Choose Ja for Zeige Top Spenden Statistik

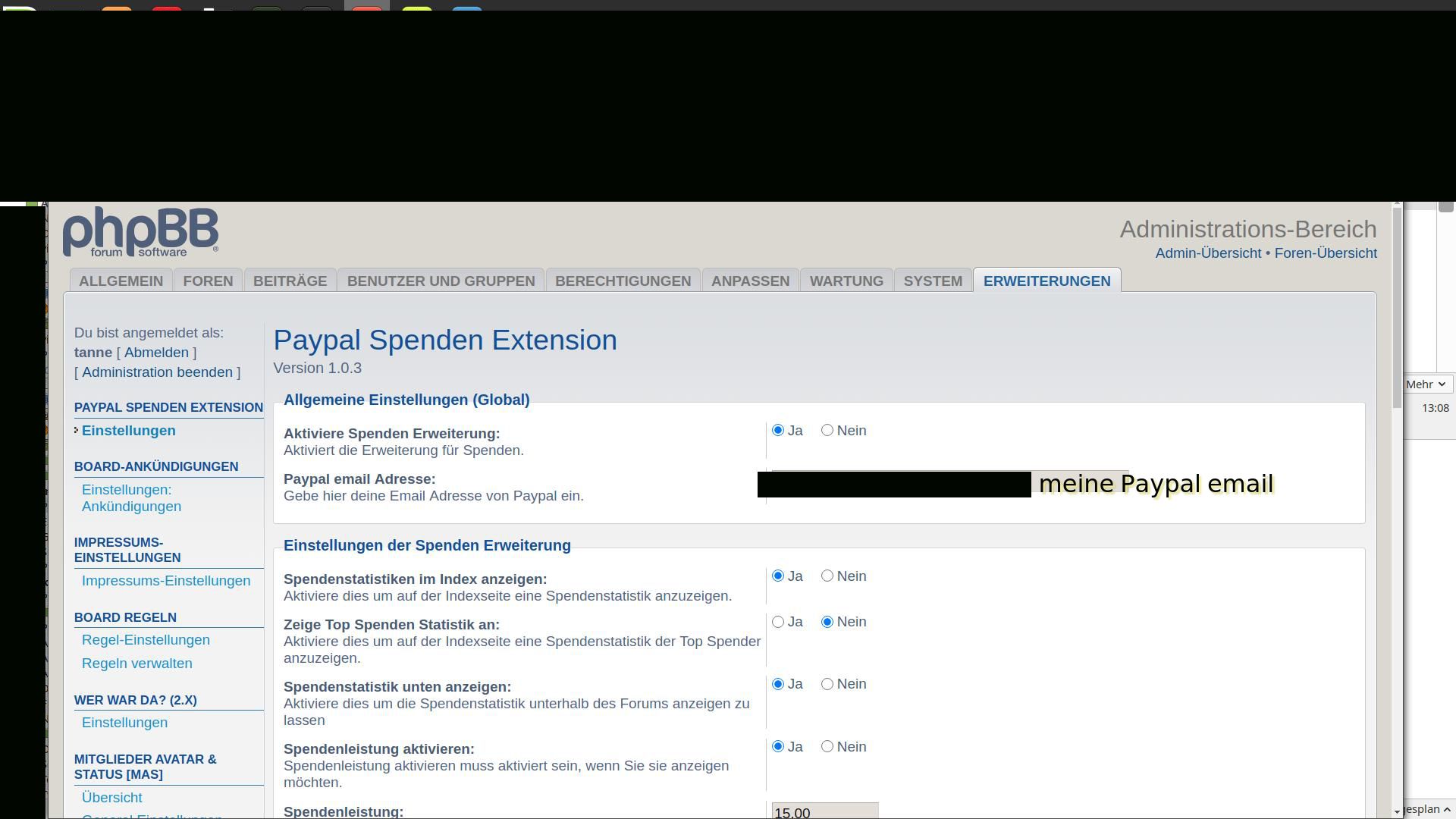[x=777, y=622]
